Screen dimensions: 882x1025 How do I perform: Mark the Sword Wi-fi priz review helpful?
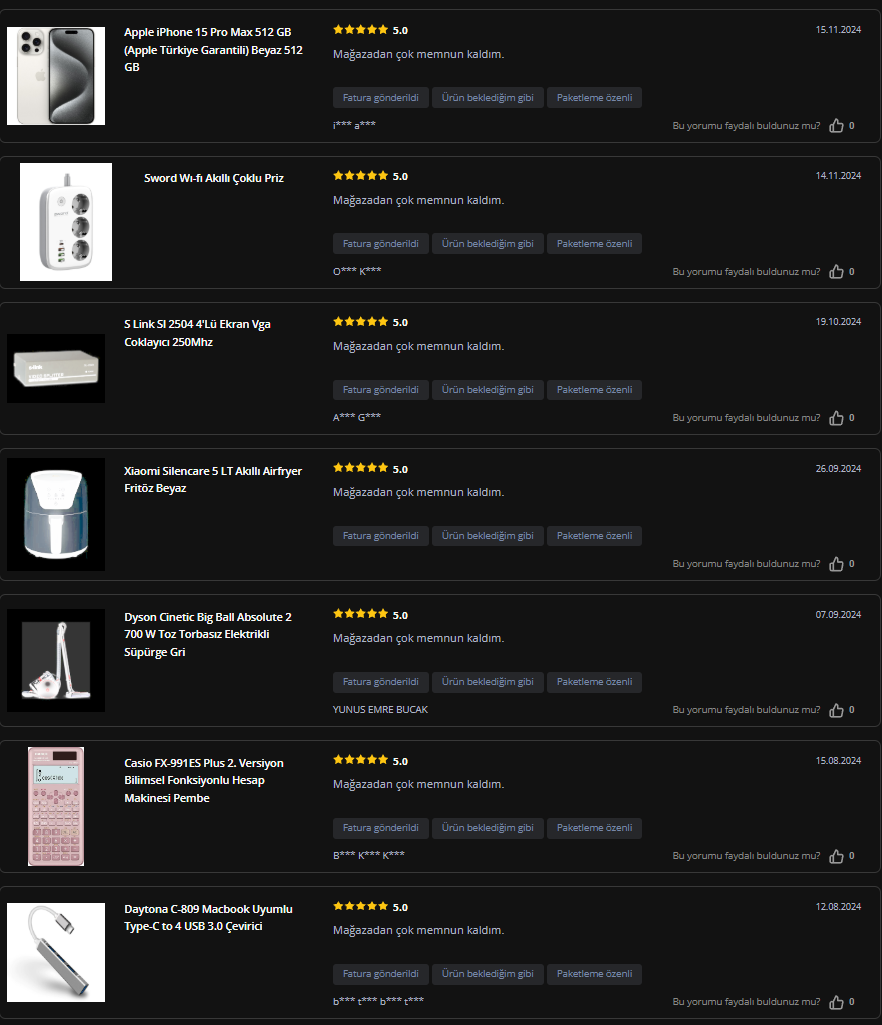836,271
